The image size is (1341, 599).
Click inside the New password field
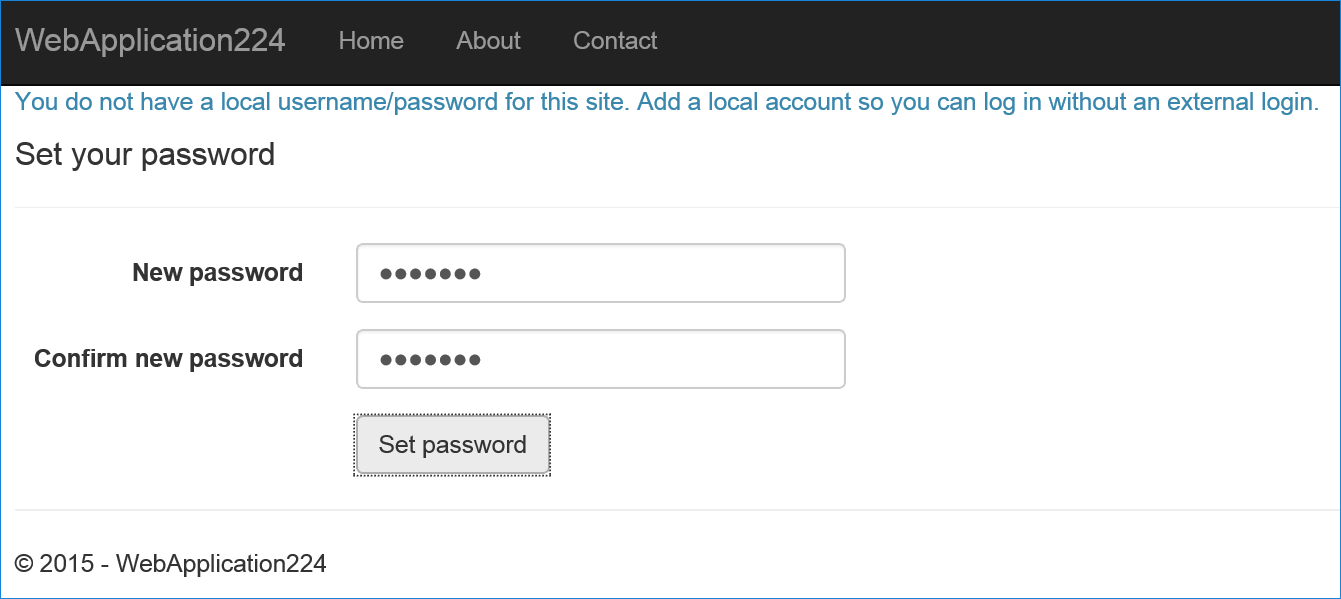point(600,272)
